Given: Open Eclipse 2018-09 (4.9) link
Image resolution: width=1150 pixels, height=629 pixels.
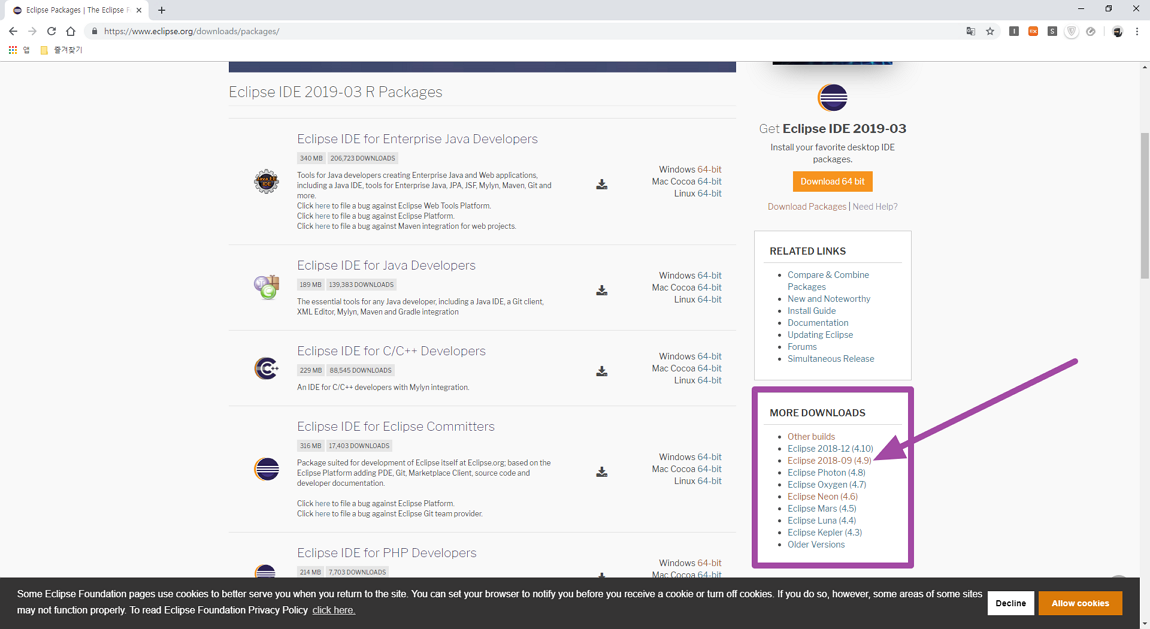Looking at the screenshot, I should 829,460.
